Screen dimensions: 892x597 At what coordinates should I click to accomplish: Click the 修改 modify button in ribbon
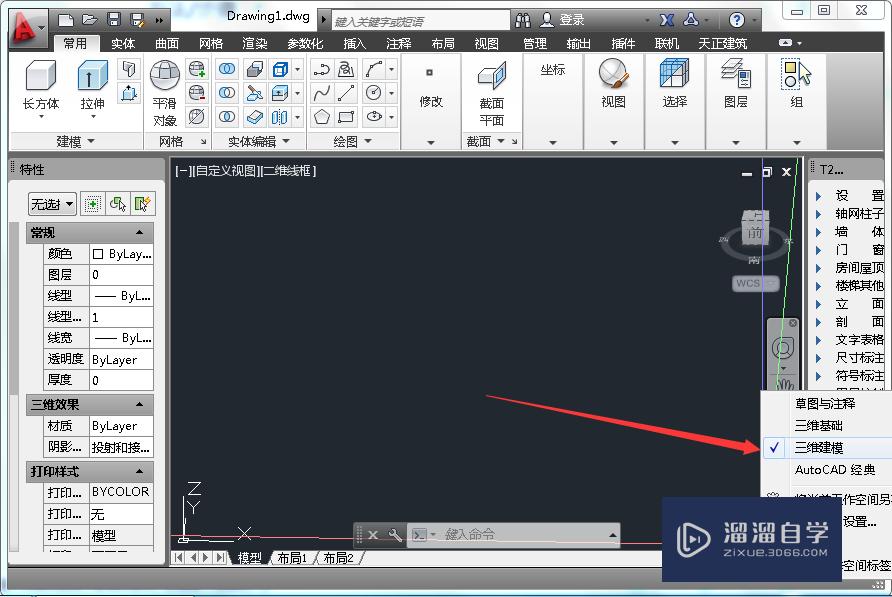pyautogui.click(x=430, y=101)
